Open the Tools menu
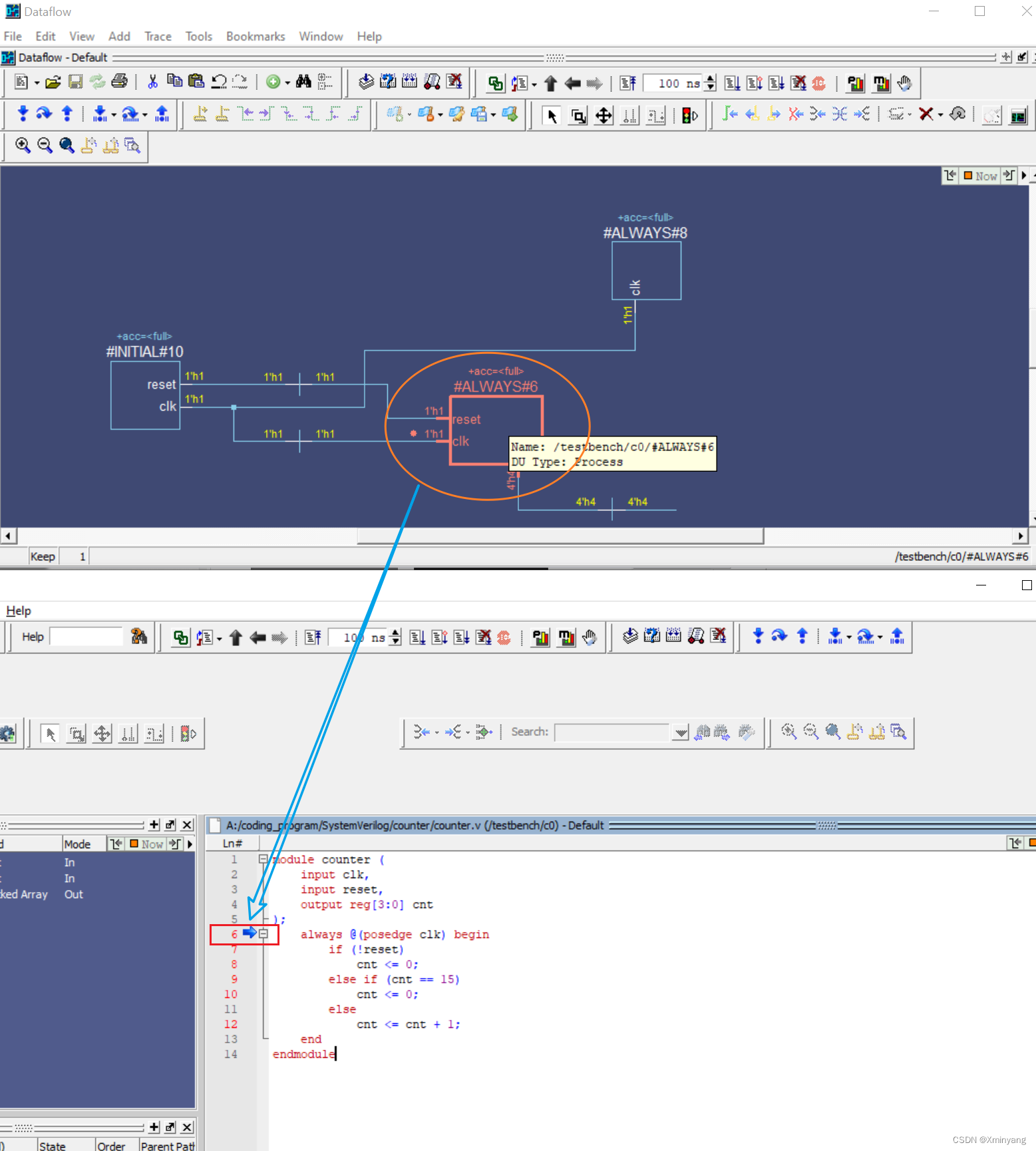Viewport: 1036px width, 1151px height. [x=198, y=36]
